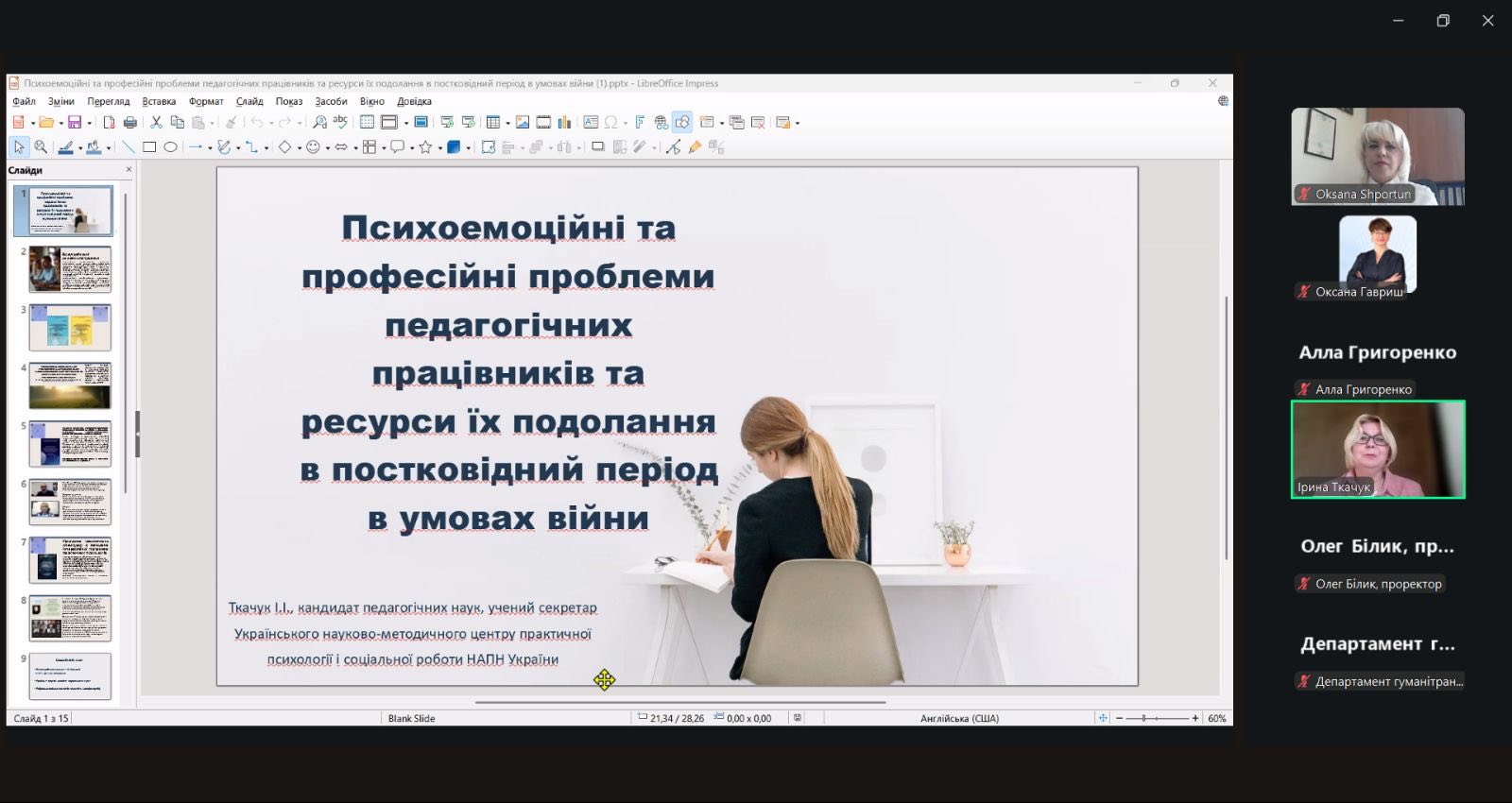This screenshot has height=803, width=1512.
Task: Toggle the Show Draw Functions button
Action: [682, 123]
